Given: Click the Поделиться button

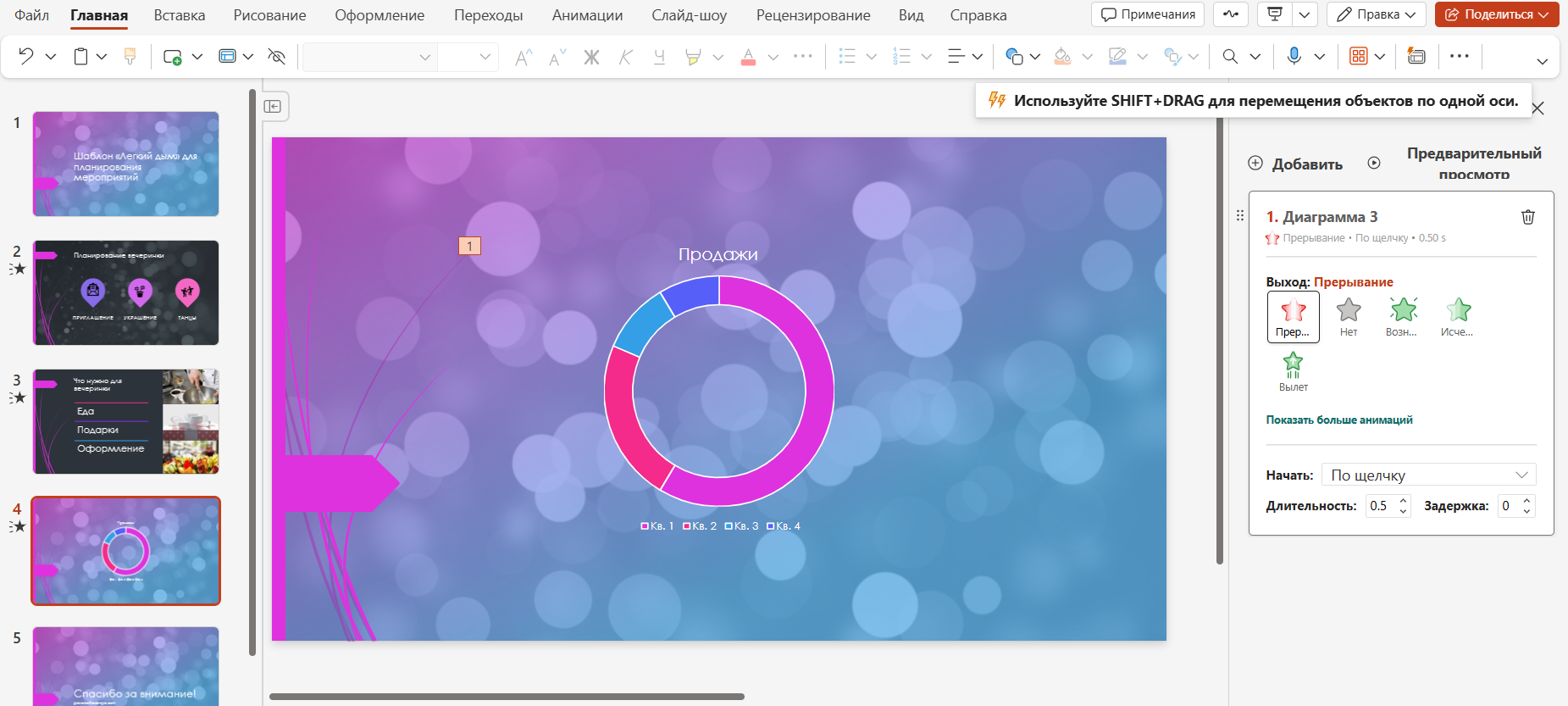Looking at the screenshot, I should click(x=1497, y=14).
